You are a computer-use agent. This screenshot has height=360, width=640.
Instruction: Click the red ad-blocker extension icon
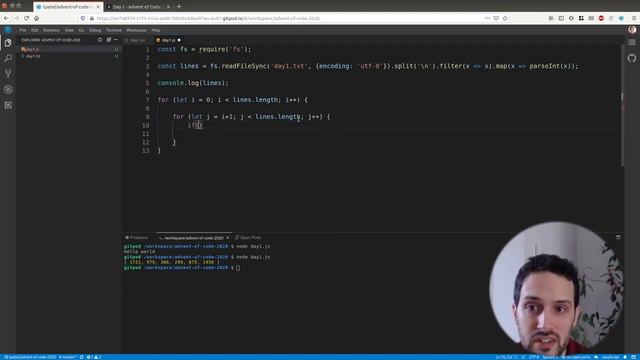click(x=601, y=18)
